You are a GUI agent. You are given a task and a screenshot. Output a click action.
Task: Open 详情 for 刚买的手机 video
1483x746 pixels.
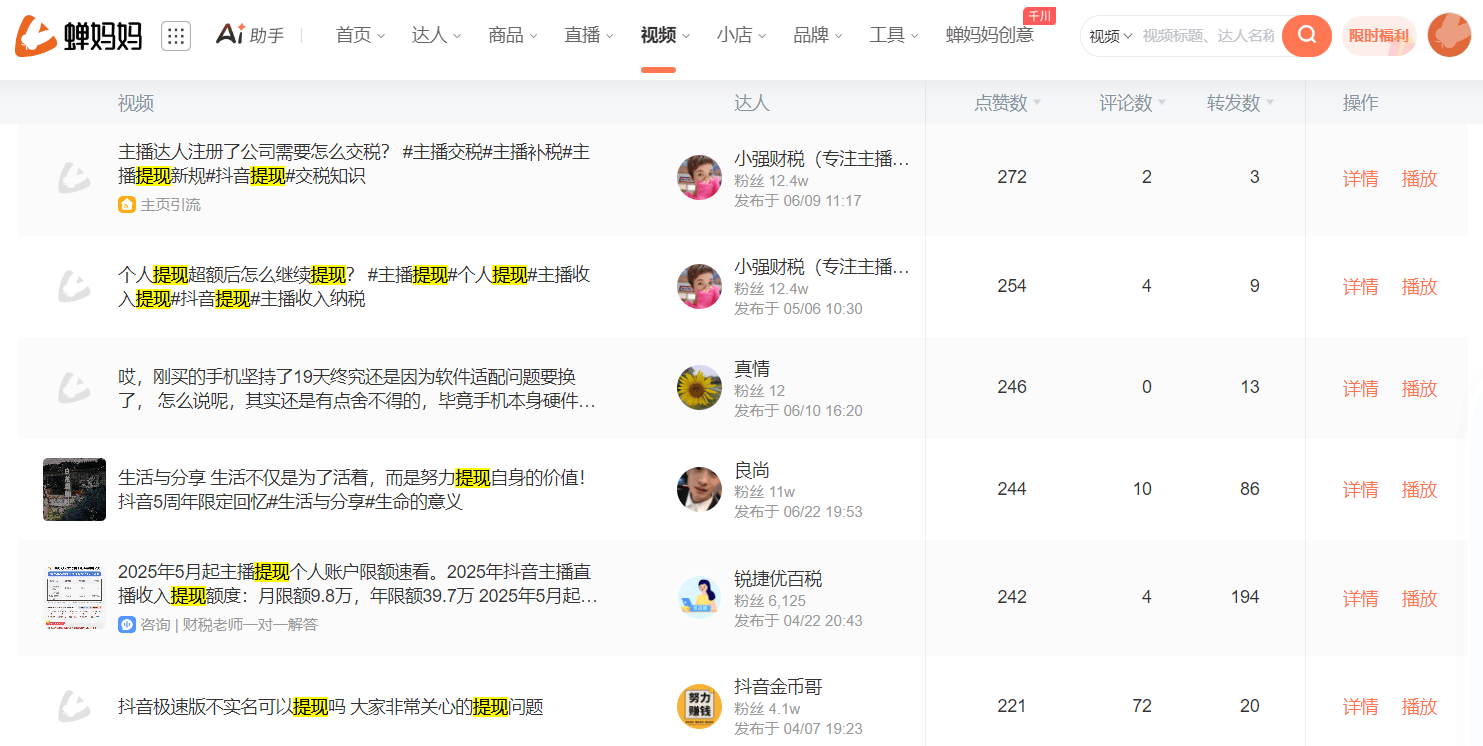[x=1360, y=389]
